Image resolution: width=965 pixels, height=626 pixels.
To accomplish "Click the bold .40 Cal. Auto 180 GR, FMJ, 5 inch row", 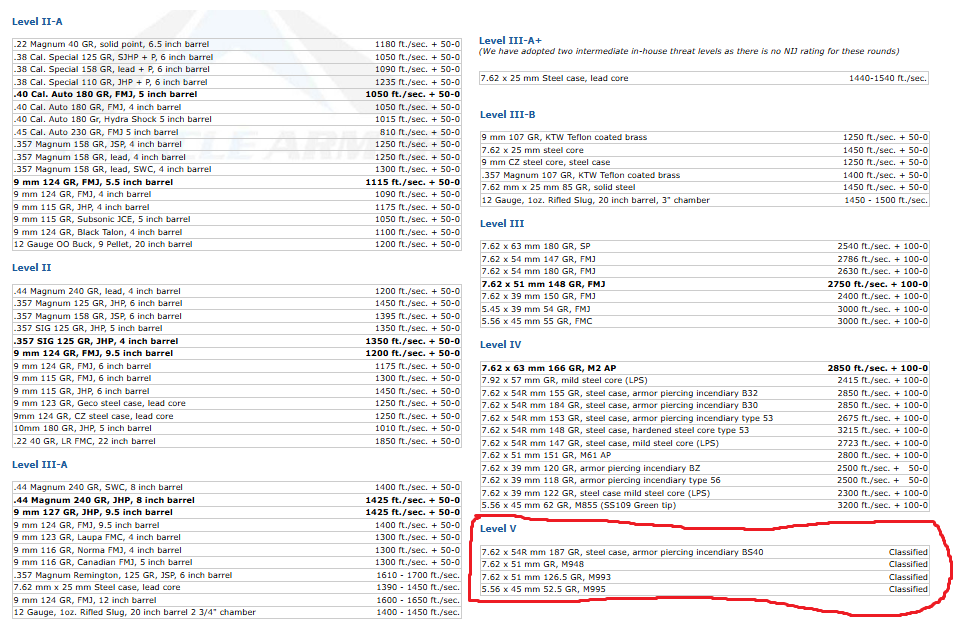I will (237, 94).
